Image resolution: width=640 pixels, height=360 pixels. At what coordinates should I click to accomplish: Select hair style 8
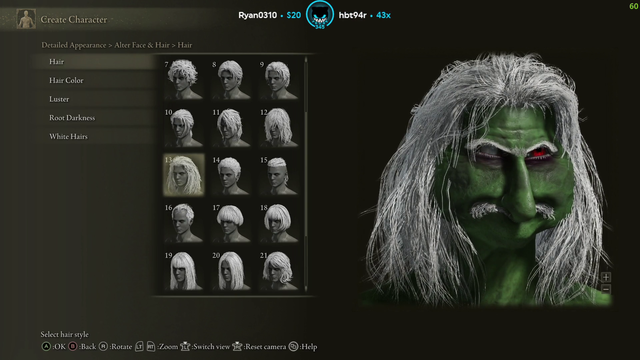231,79
